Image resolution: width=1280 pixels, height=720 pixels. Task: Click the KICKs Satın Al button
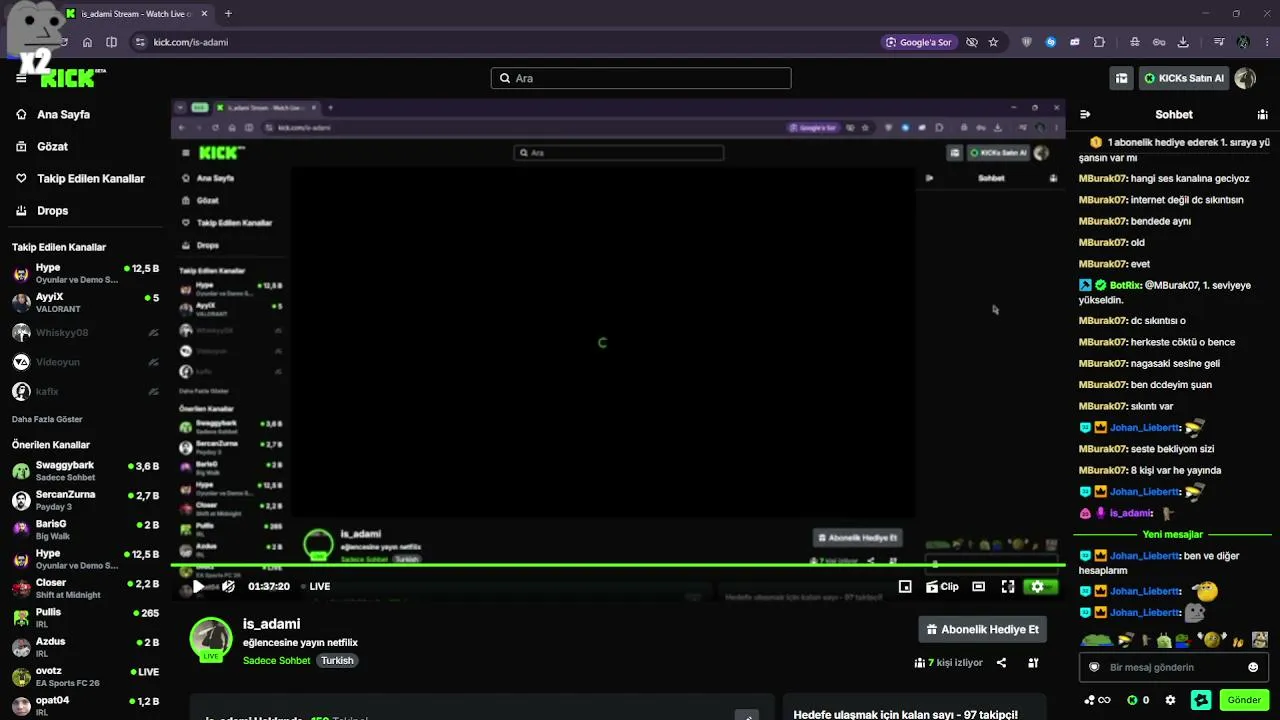coord(1184,78)
